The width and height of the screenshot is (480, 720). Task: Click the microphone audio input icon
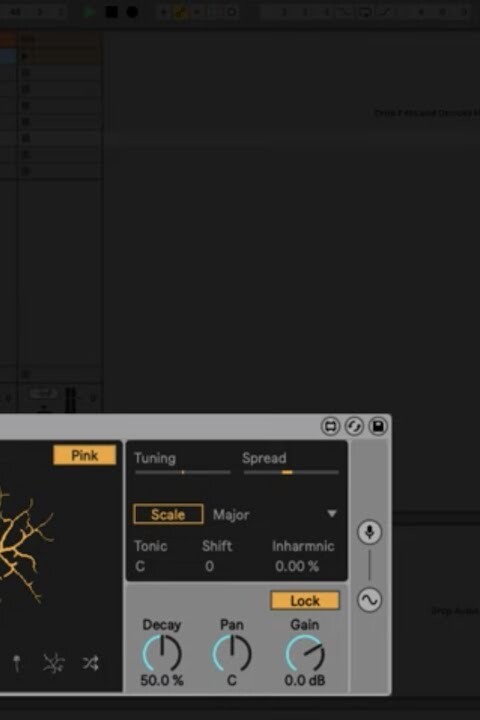coord(369,533)
